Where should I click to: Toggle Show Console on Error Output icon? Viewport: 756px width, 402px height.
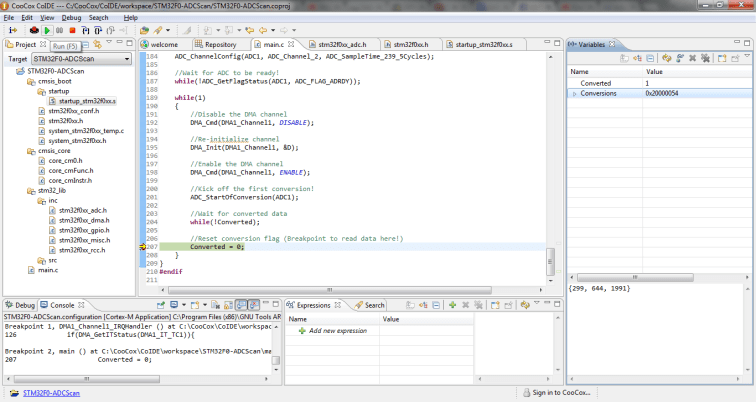[254, 305]
